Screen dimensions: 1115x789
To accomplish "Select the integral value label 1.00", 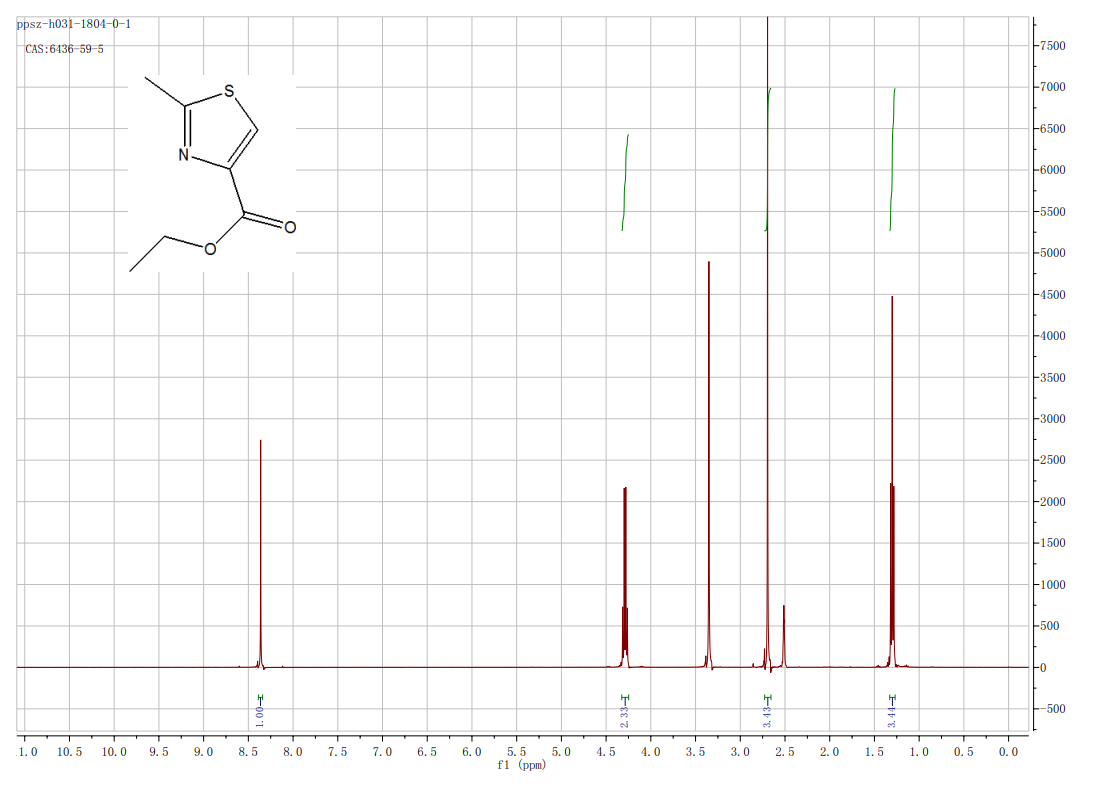I will tap(260, 714).
